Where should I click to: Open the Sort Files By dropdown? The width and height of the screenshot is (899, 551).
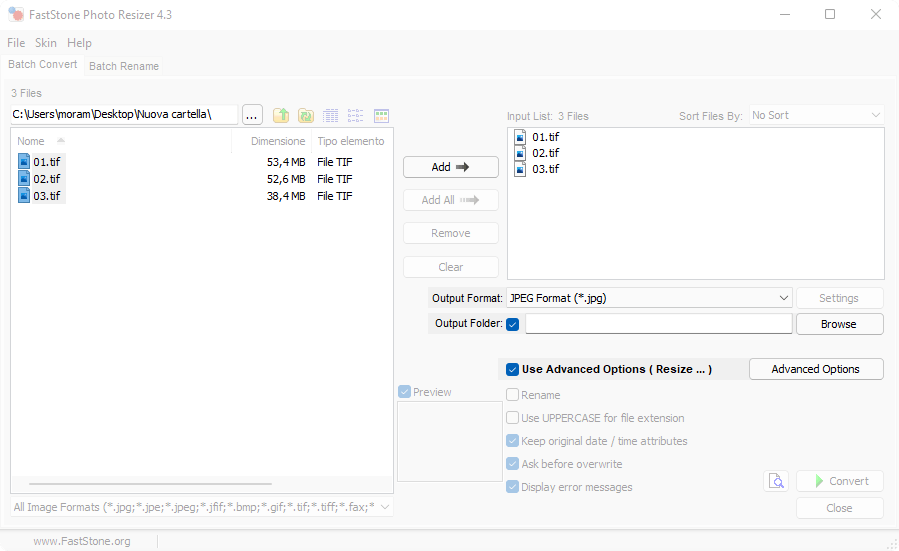pos(816,115)
